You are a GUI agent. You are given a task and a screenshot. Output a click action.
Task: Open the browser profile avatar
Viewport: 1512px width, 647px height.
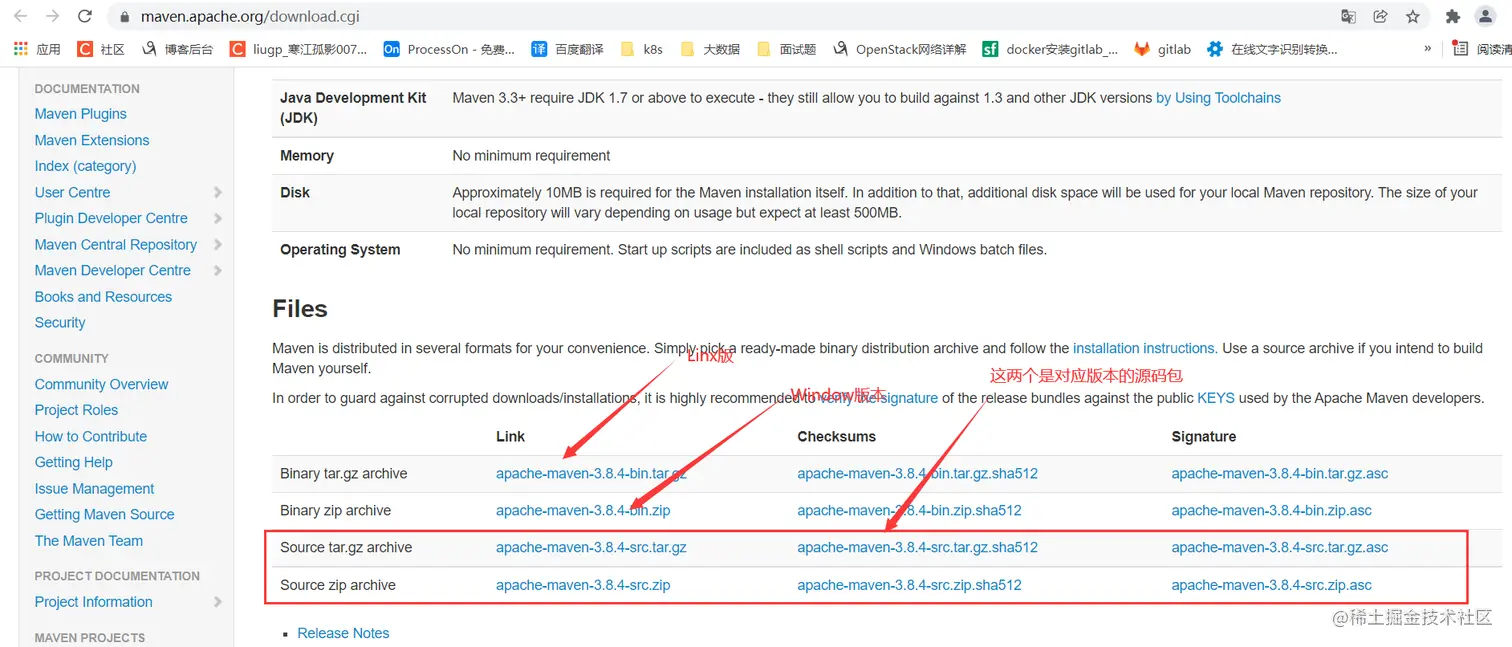(x=1487, y=16)
